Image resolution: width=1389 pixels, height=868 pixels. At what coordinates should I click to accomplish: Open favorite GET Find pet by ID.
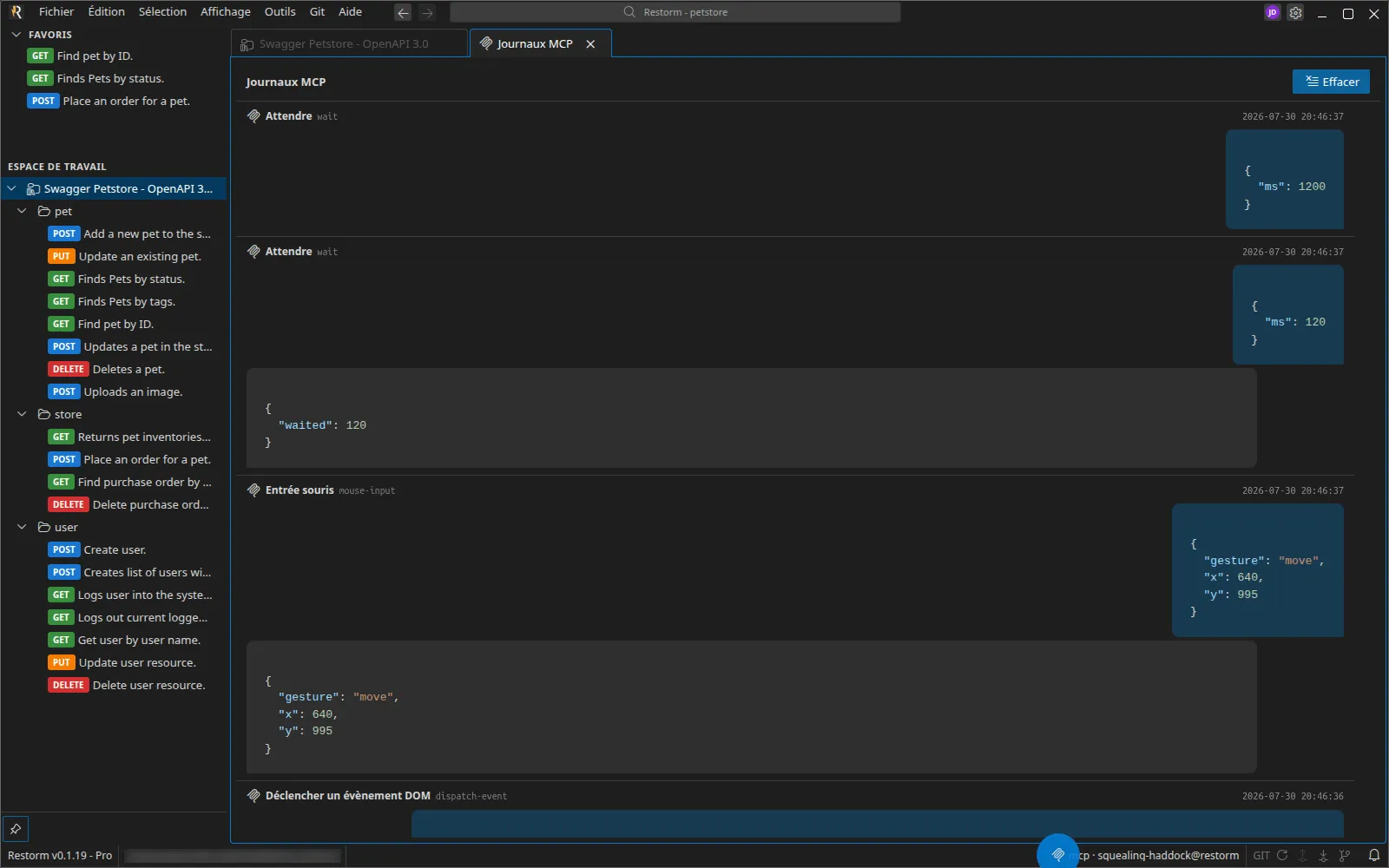tap(114, 56)
